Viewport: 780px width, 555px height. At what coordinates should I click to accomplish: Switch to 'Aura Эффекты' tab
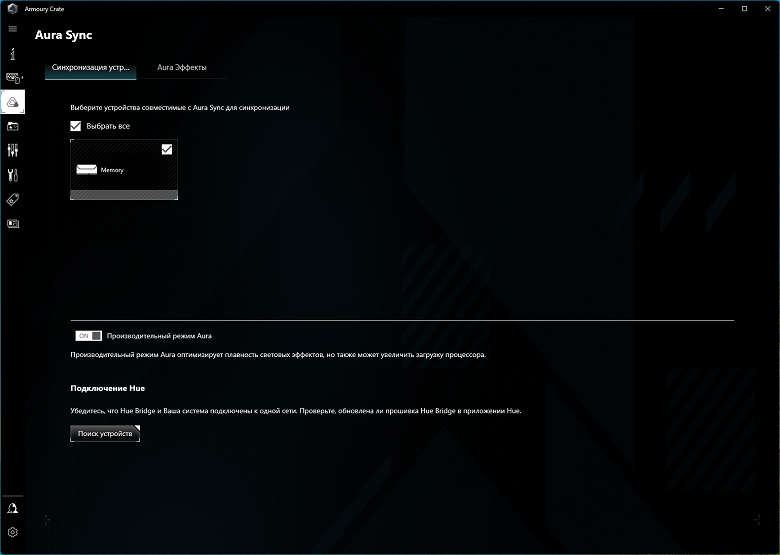point(182,68)
